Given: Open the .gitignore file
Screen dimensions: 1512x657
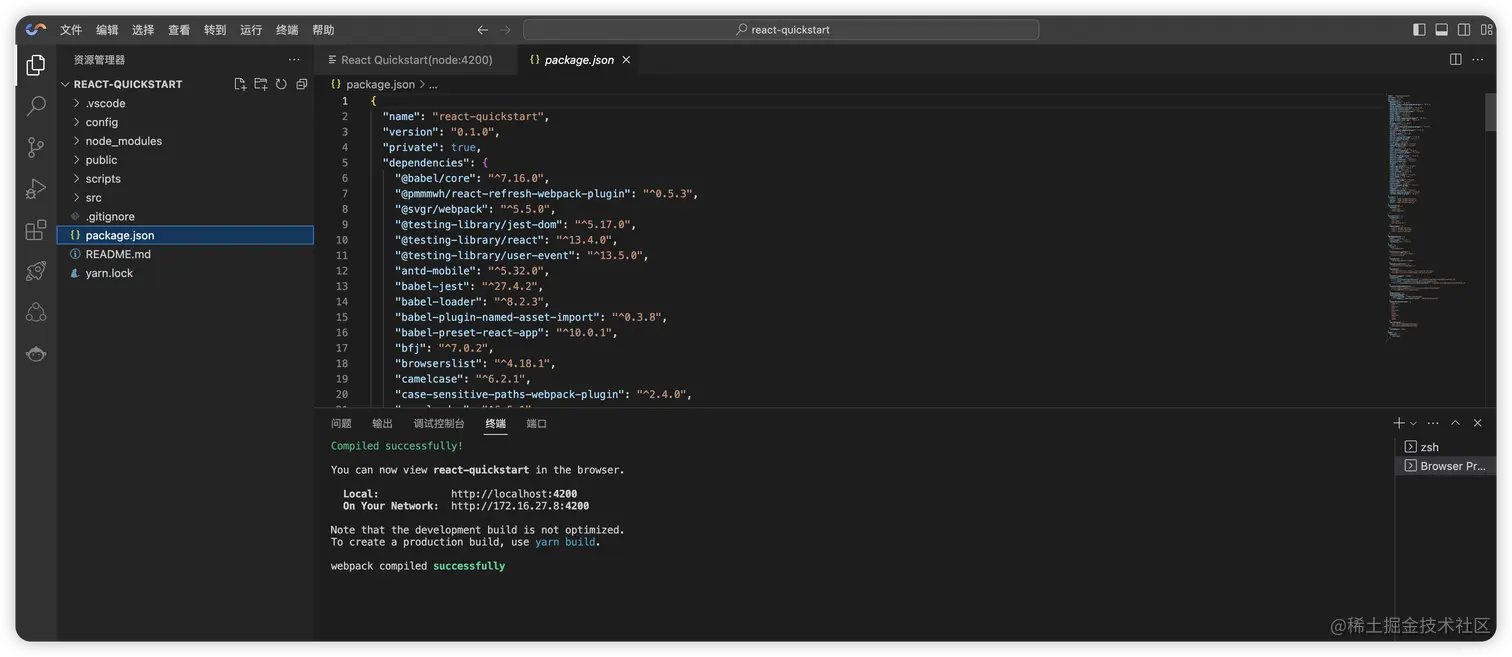Looking at the screenshot, I should (x=185, y=216).
